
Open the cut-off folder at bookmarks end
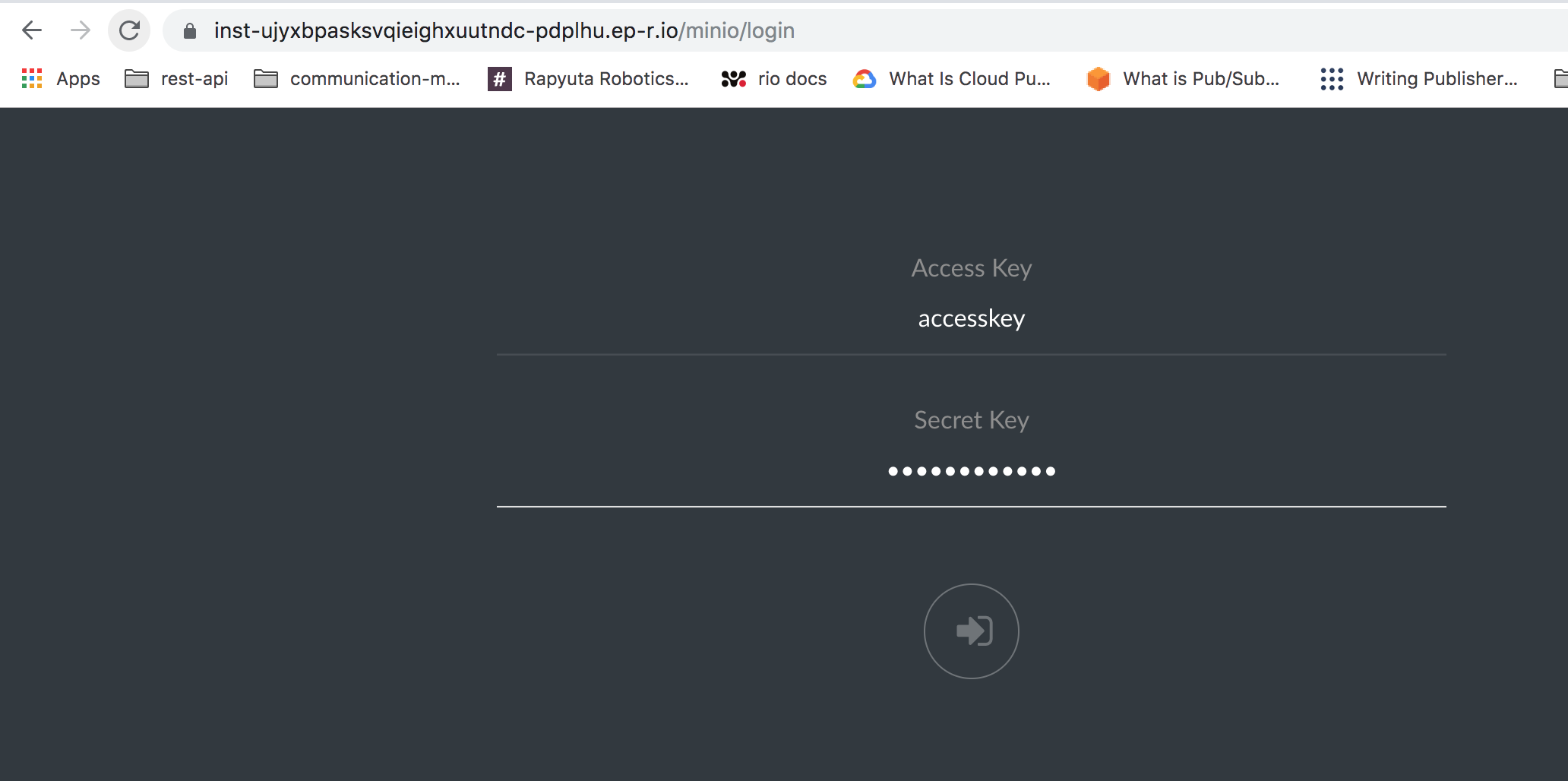(x=1561, y=78)
